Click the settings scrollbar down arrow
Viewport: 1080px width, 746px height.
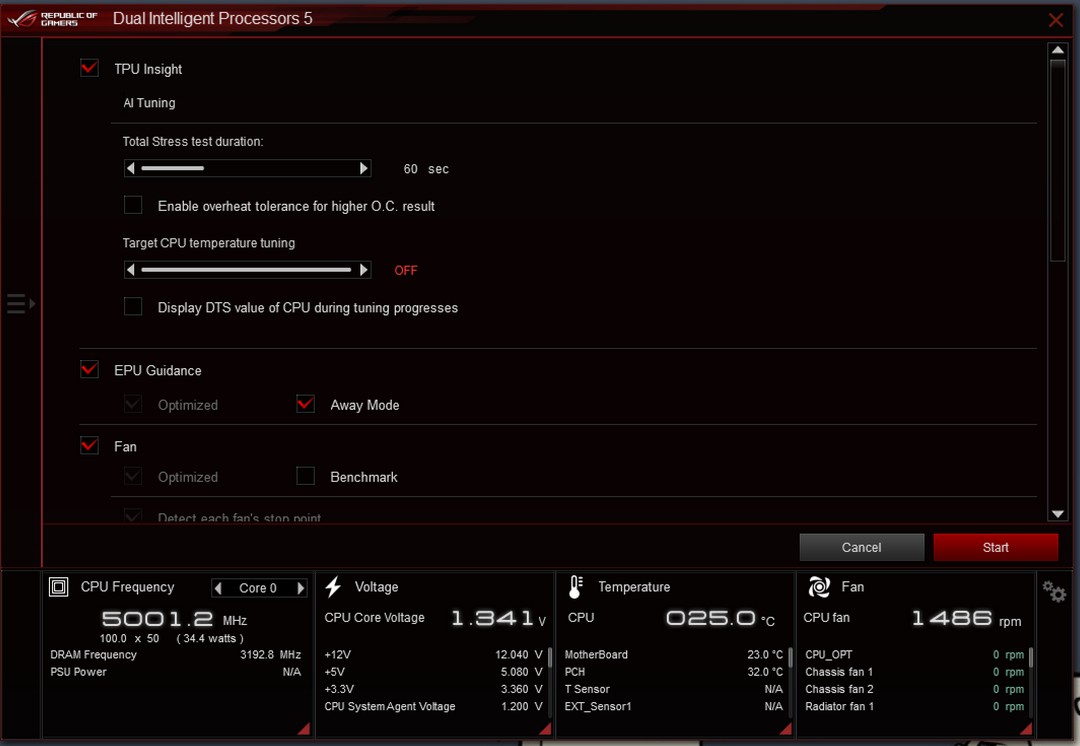pyautogui.click(x=1058, y=514)
